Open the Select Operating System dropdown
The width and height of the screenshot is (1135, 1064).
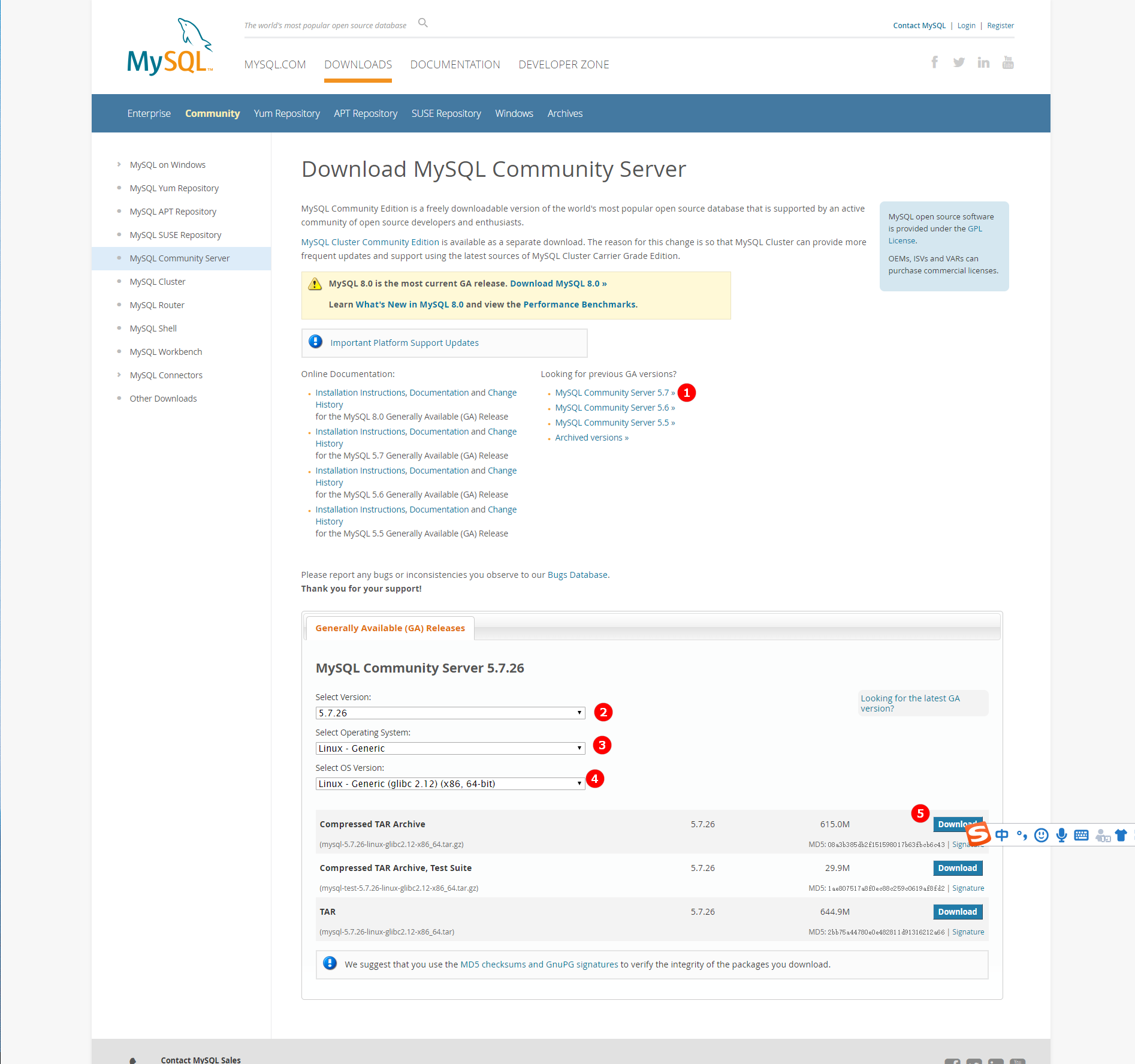449,748
